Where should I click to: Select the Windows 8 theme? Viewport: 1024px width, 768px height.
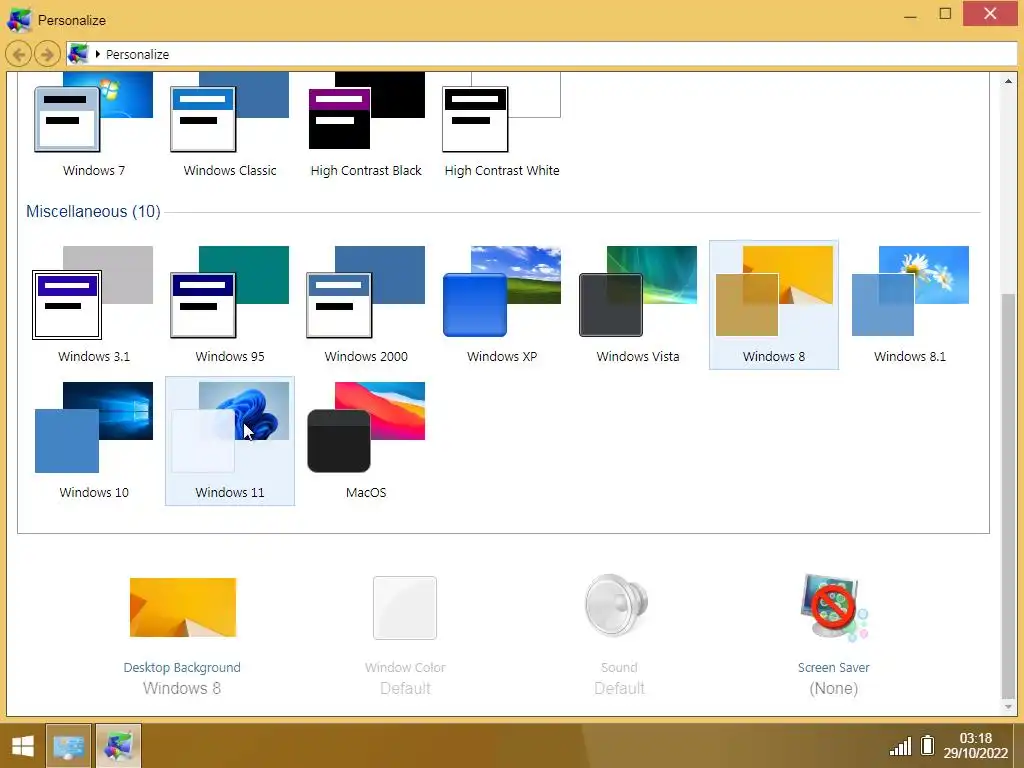click(x=774, y=304)
